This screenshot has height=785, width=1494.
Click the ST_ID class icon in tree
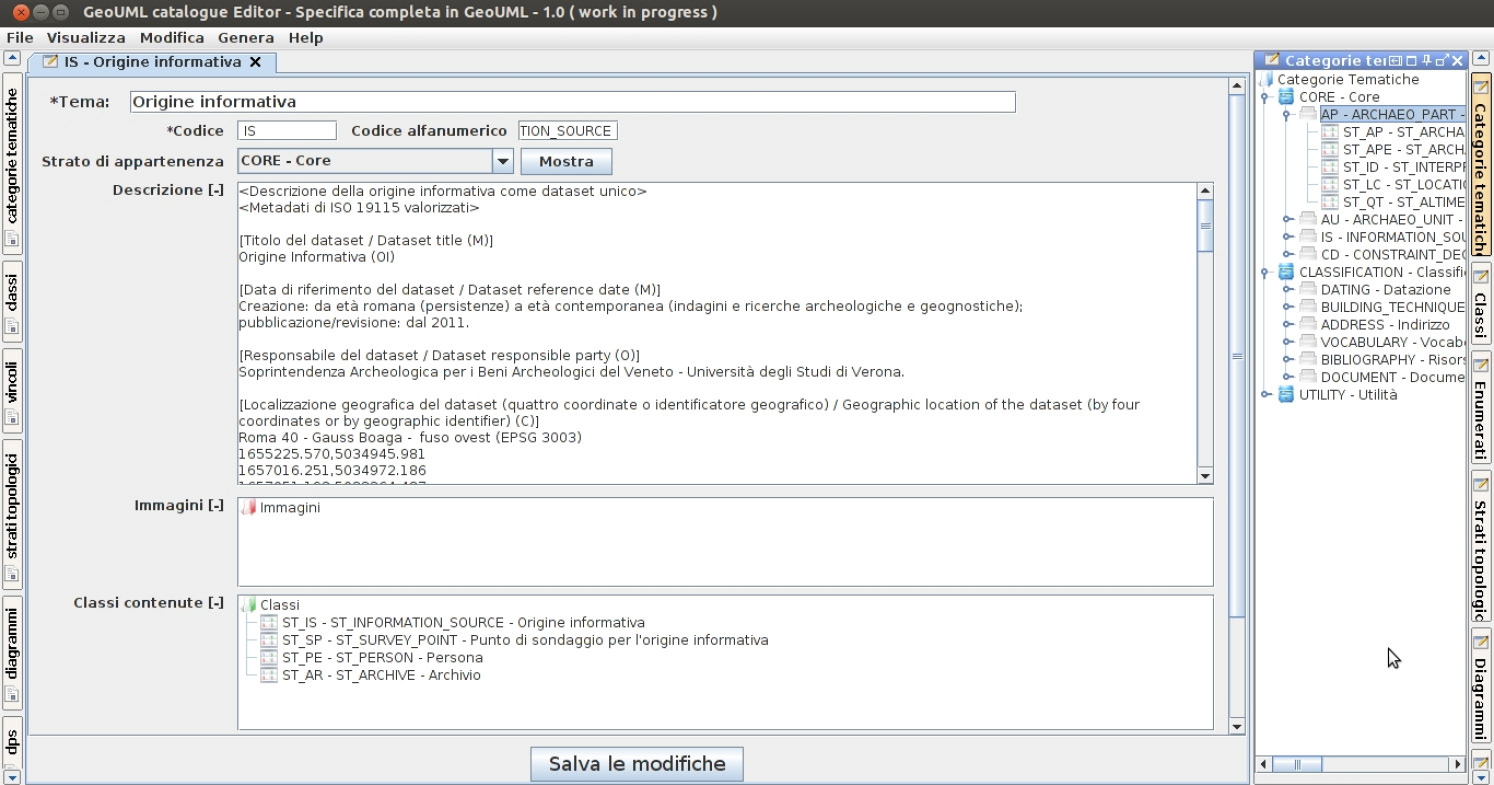(1330, 167)
